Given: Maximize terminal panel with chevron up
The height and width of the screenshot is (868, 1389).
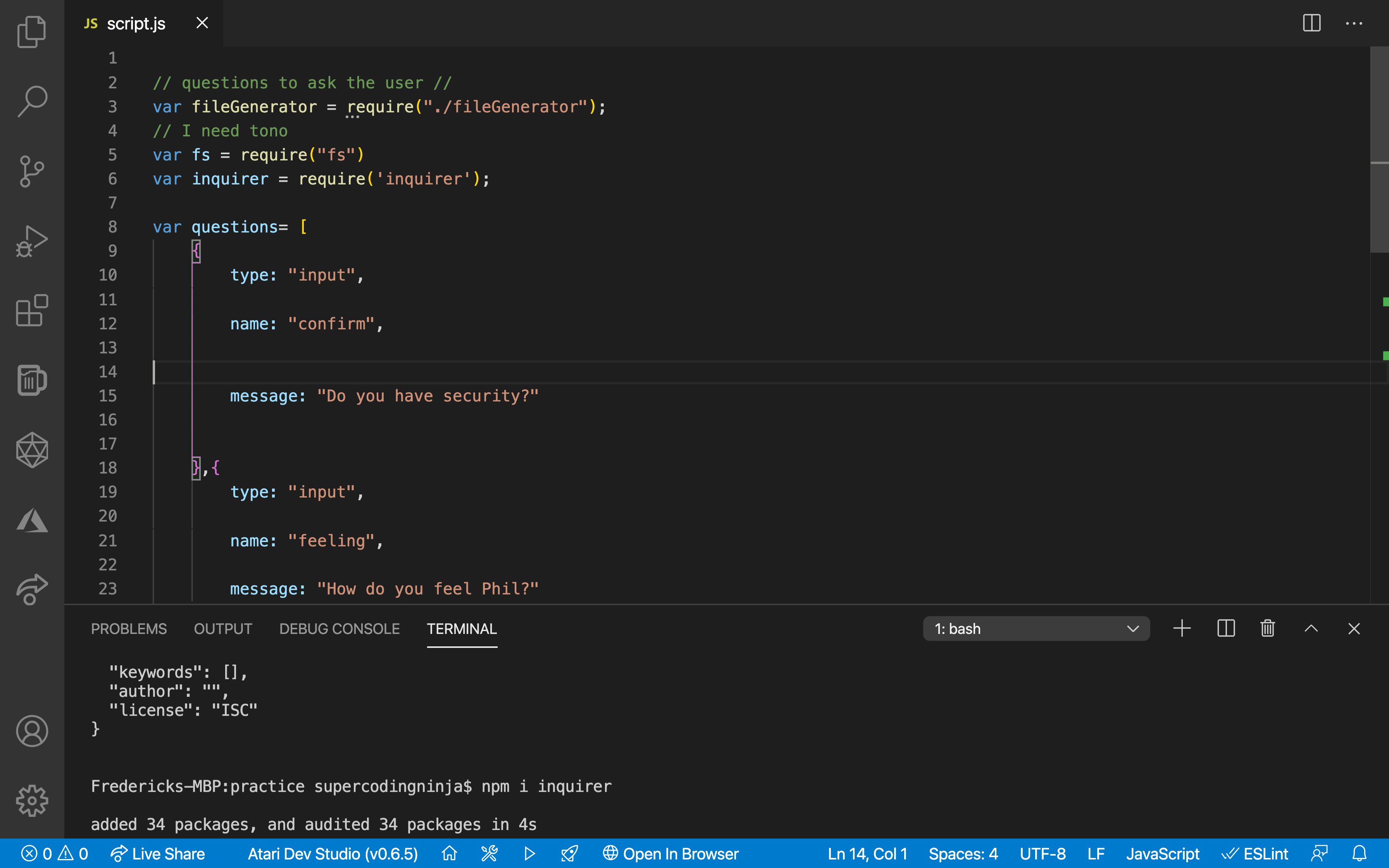Looking at the screenshot, I should coord(1311,629).
